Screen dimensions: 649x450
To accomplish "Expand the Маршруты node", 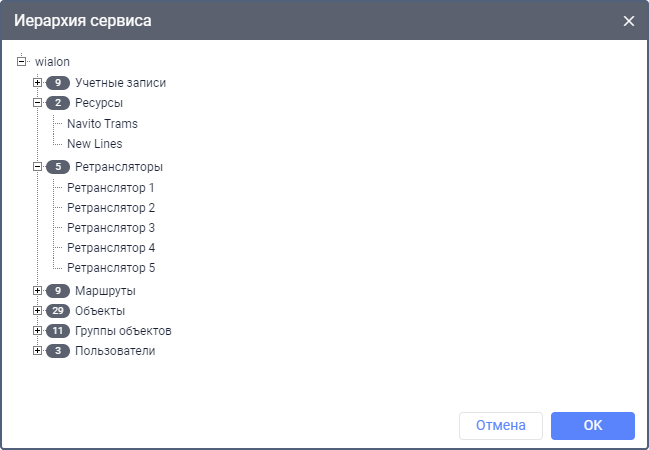I will point(37,291).
